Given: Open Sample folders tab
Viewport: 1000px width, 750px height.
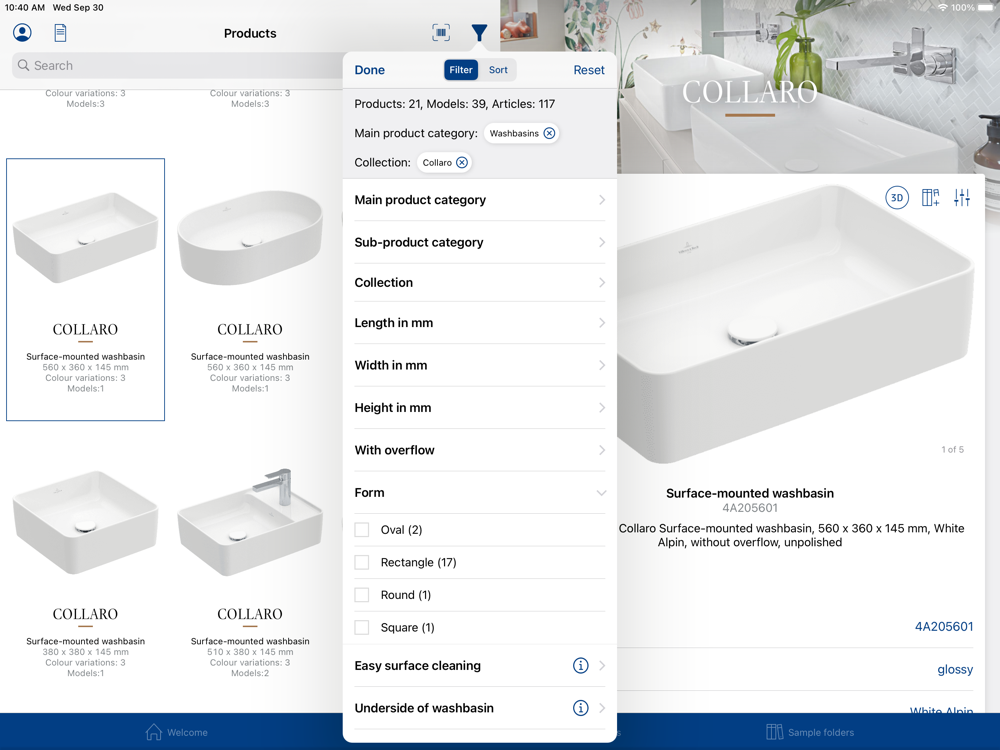Looking at the screenshot, I should (810, 732).
